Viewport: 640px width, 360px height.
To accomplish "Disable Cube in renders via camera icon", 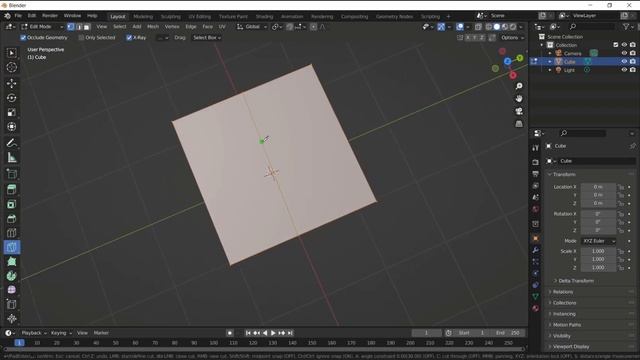I will pos(633,61).
